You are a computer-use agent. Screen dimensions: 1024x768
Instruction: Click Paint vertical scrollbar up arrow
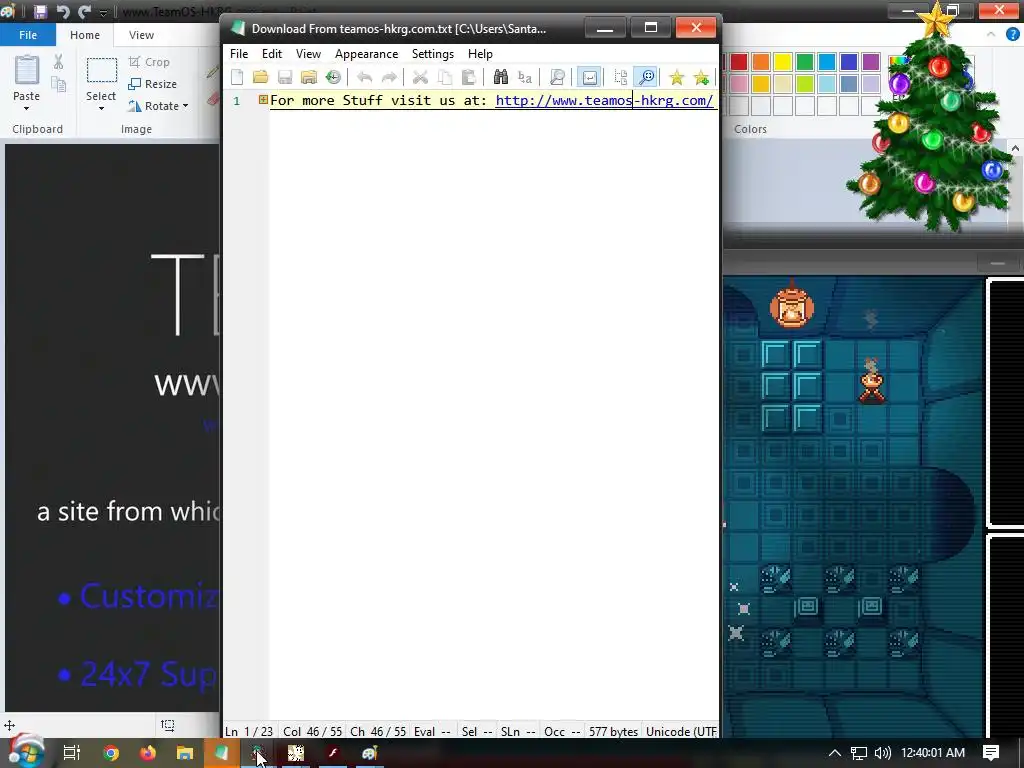1016,149
